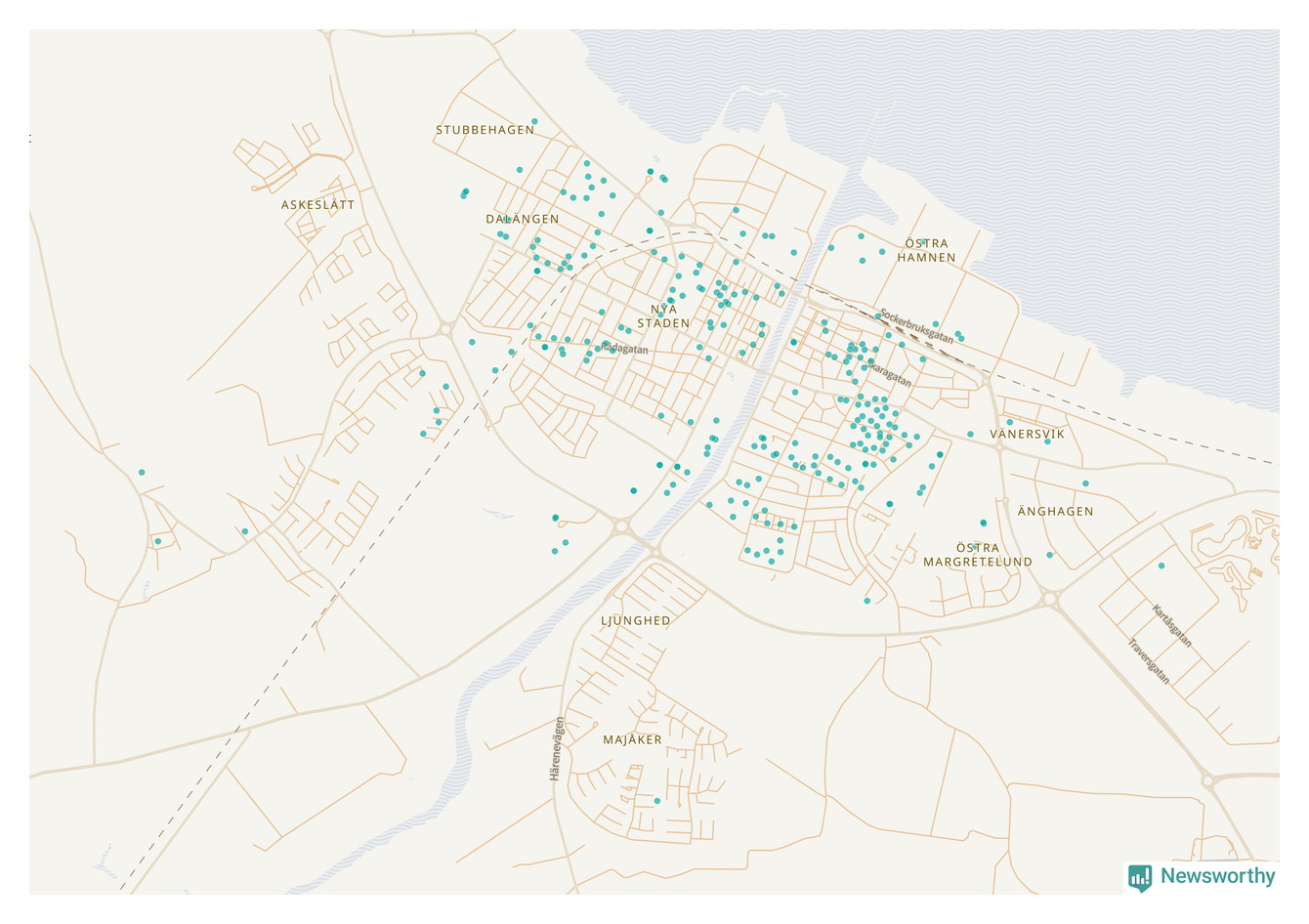Click the ÖSTRA MARGRETELUND label
This screenshot has width=1309, height=924.
[978, 555]
